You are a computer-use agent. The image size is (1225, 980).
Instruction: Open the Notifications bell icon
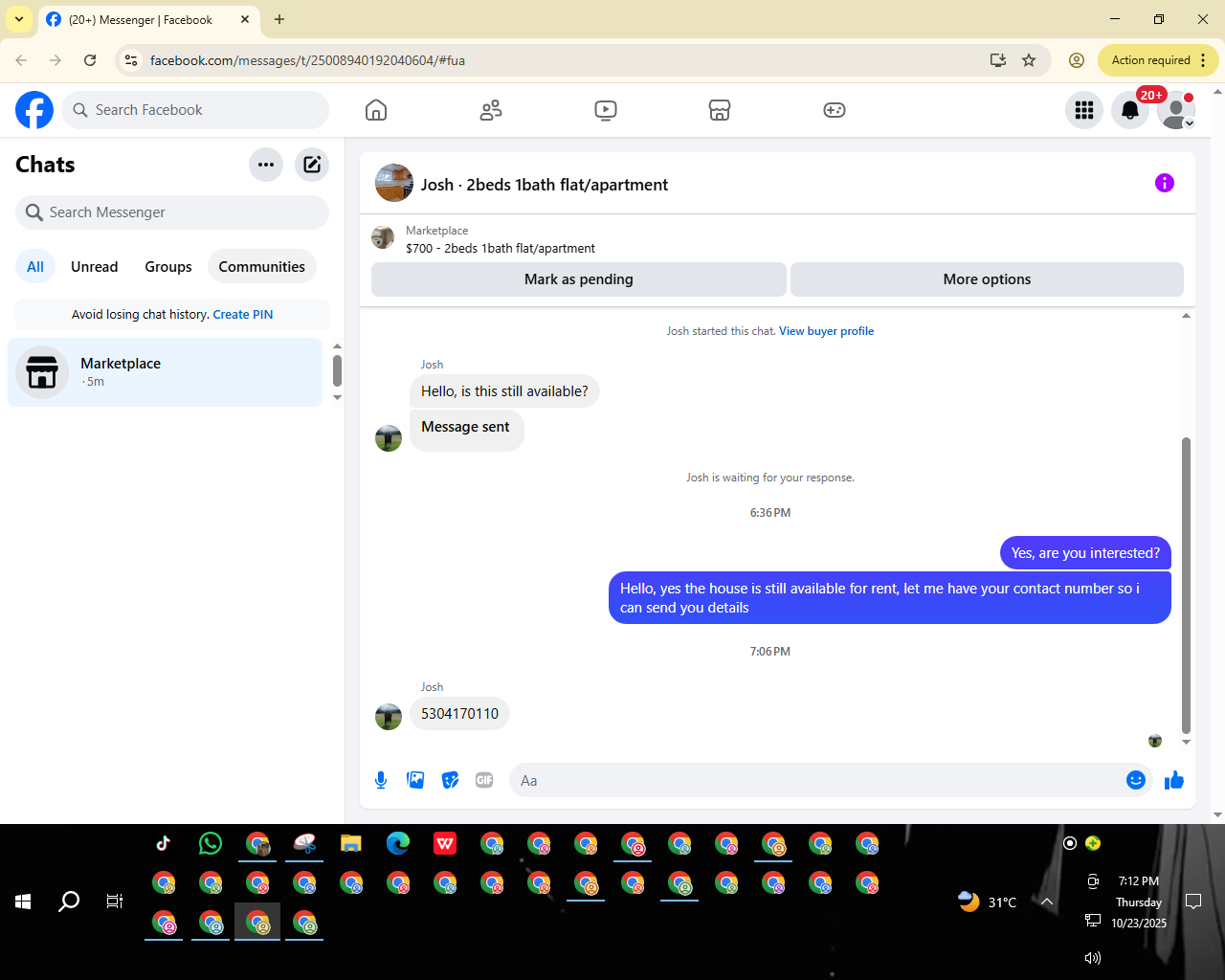(1130, 110)
